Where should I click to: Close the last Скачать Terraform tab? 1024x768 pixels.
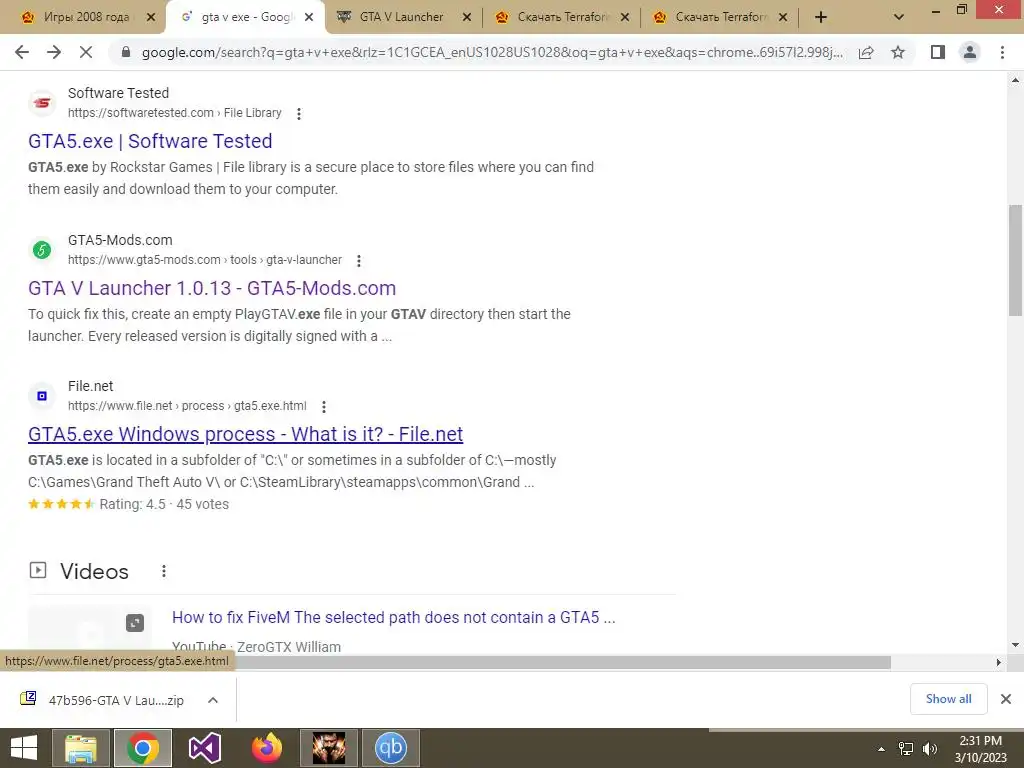pos(783,18)
